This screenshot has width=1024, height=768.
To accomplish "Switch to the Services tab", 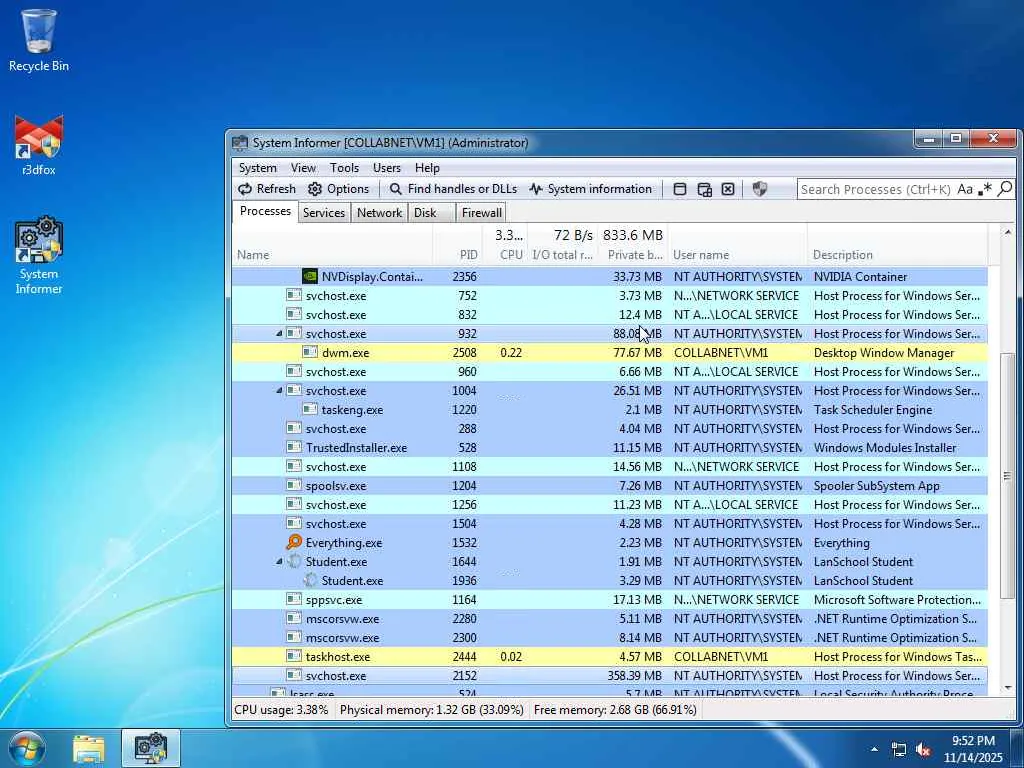I will (x=324, y=213).
